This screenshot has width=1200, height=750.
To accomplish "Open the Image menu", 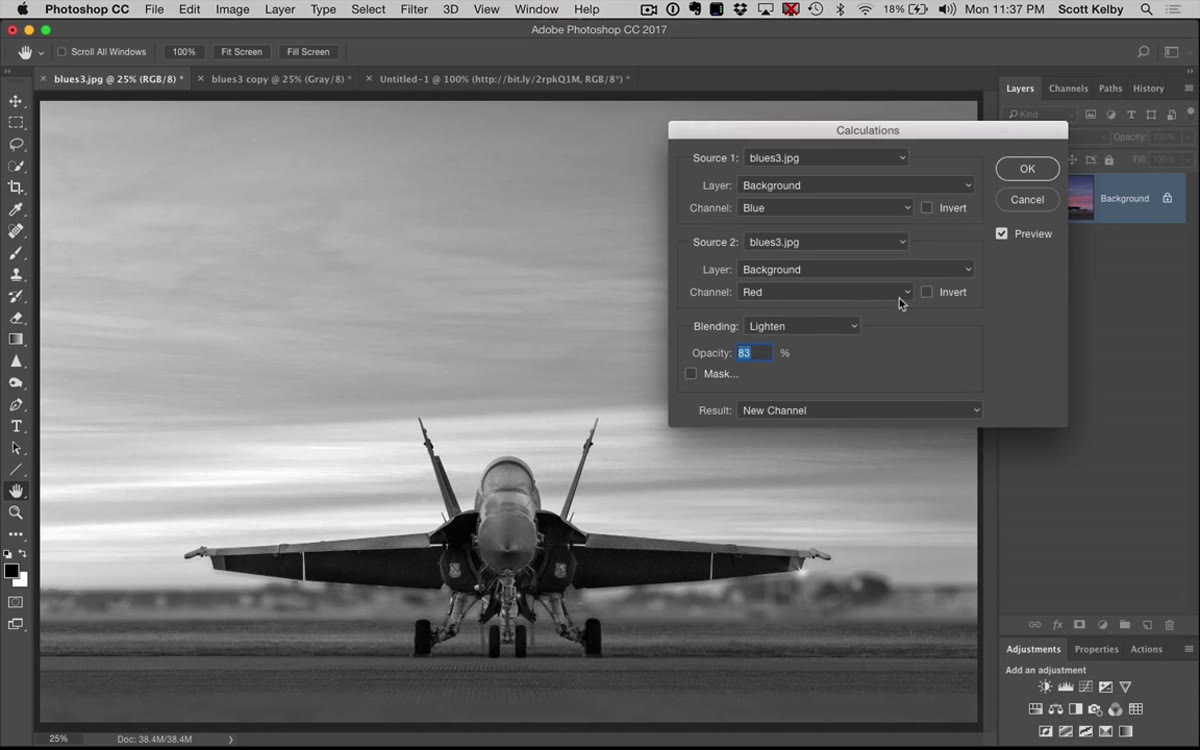I will [233, 9].
